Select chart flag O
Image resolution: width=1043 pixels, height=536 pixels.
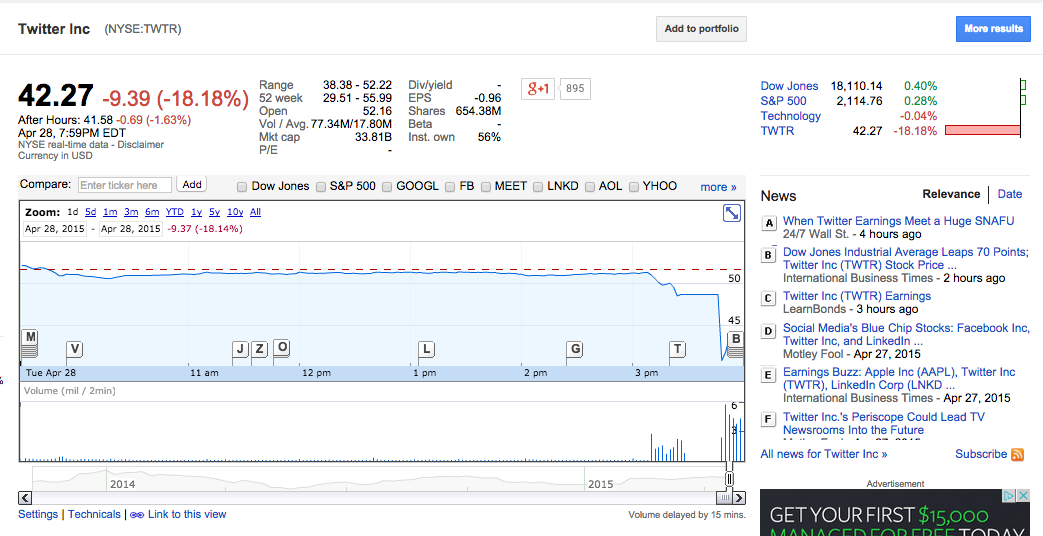pyautogui.click(x=281, y=347)
